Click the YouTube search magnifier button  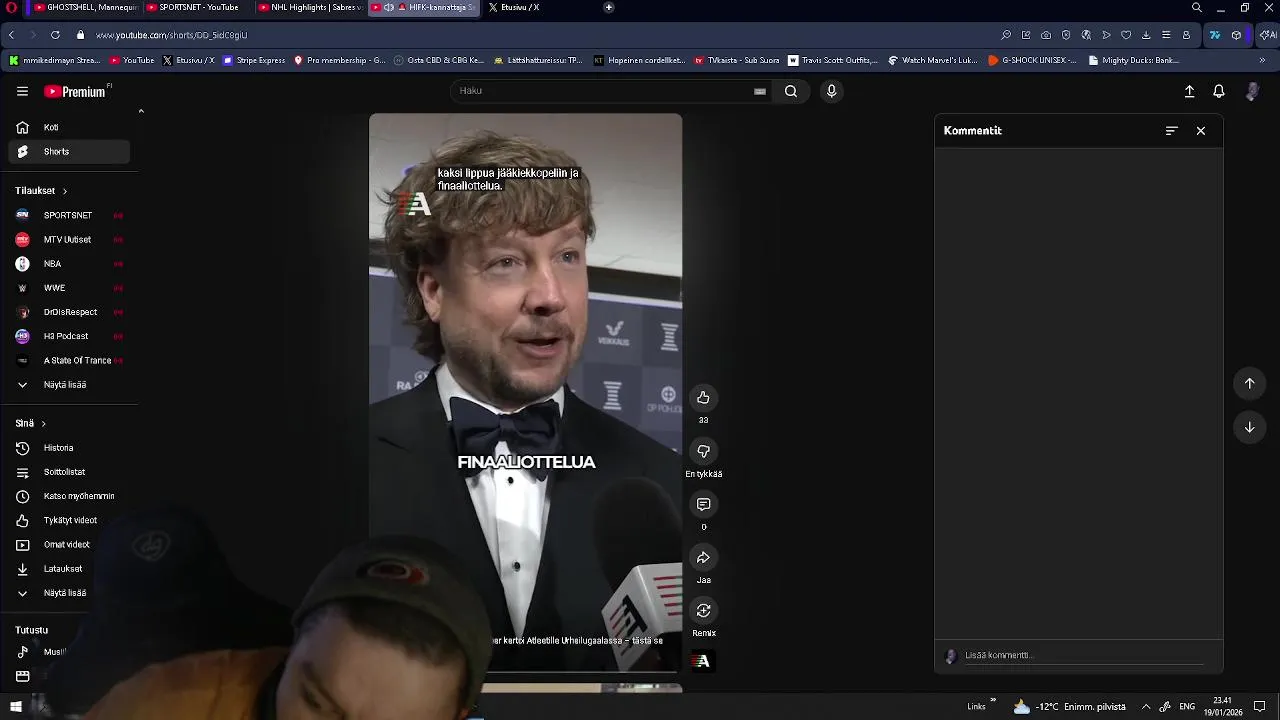click(x=791, y=91)
